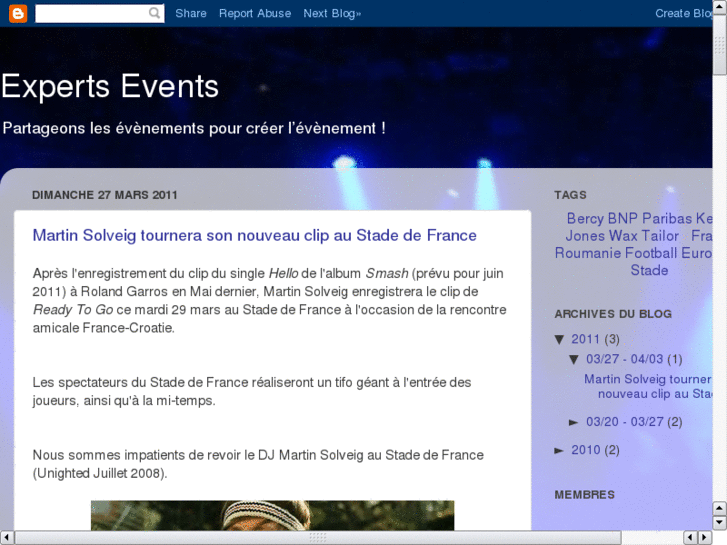Click the DIMANCHE 27 MARS 2011 date header
Image resolution: width=727 pixels, height=545 pixels.
[105, 195]
